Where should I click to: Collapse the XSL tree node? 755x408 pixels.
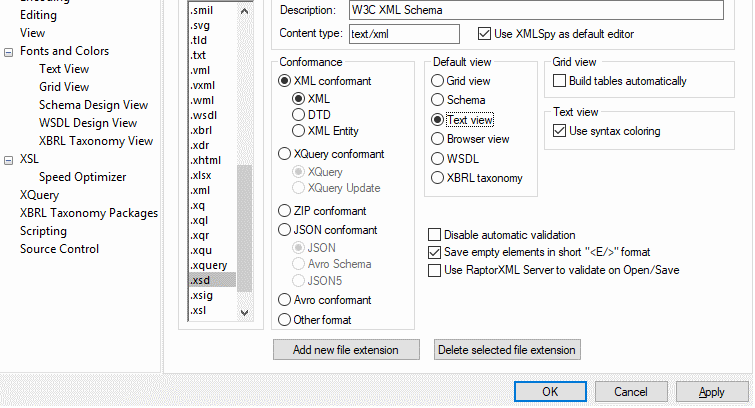[9, 159]
